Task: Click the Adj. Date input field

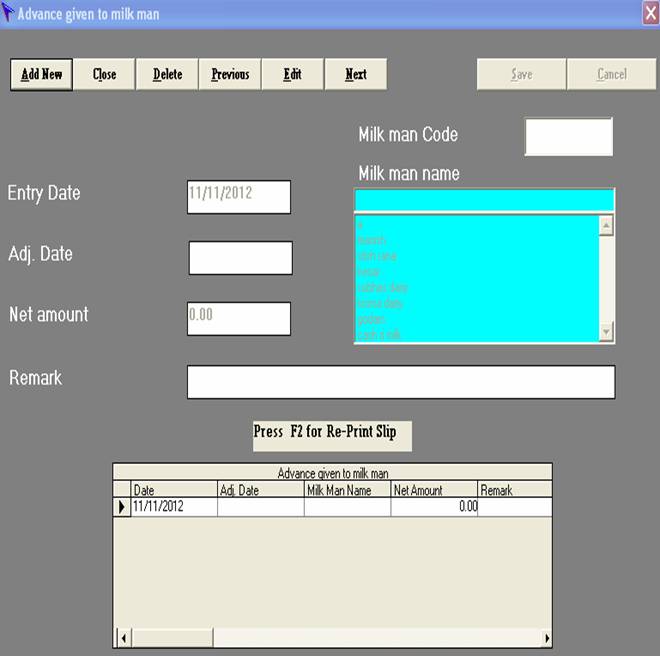Action: coord(240,258)
